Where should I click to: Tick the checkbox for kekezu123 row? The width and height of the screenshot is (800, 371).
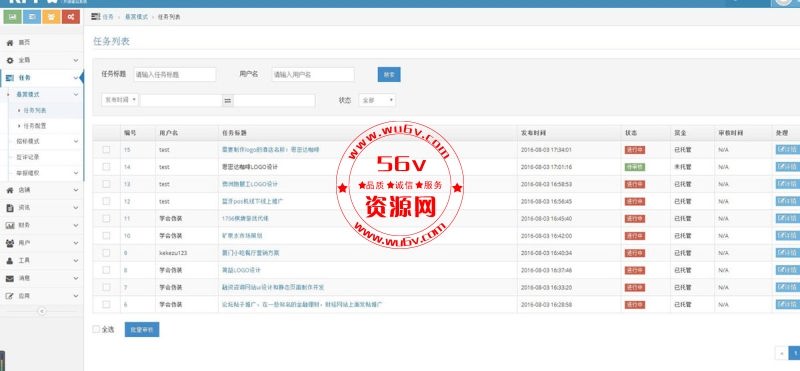click(x=106, y=253)
